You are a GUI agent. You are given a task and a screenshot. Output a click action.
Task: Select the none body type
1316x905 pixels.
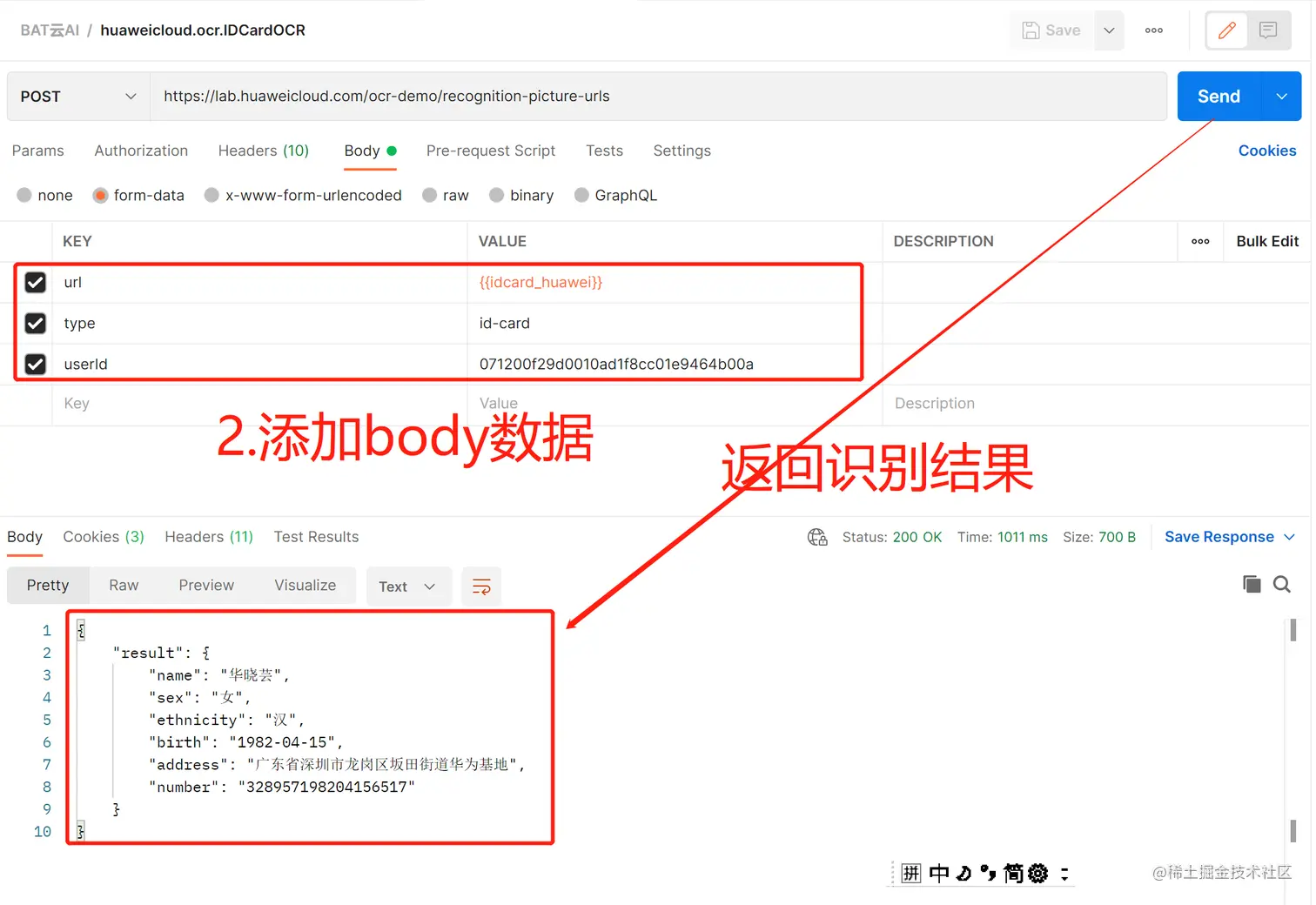(44, 195)
